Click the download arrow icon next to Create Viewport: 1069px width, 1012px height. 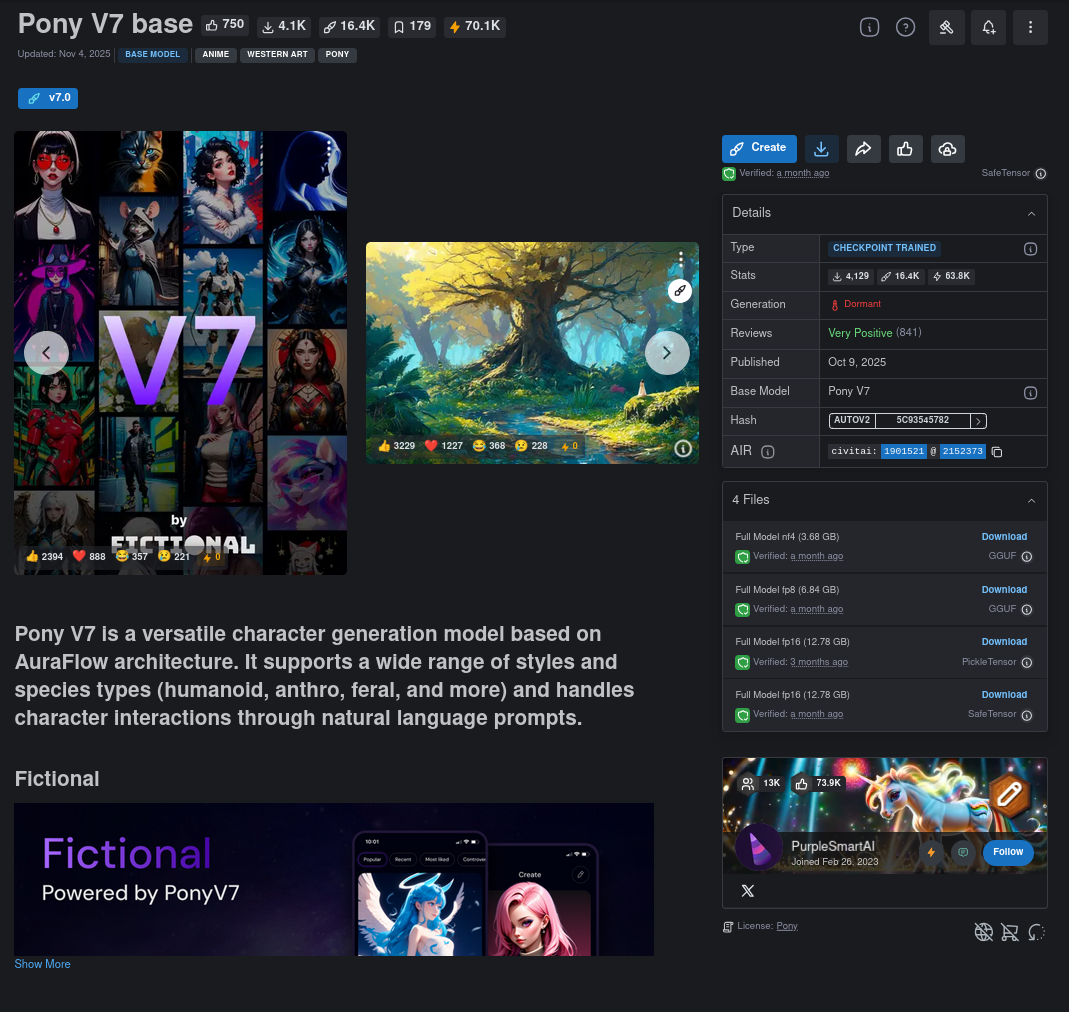click(x=822, y=149)
